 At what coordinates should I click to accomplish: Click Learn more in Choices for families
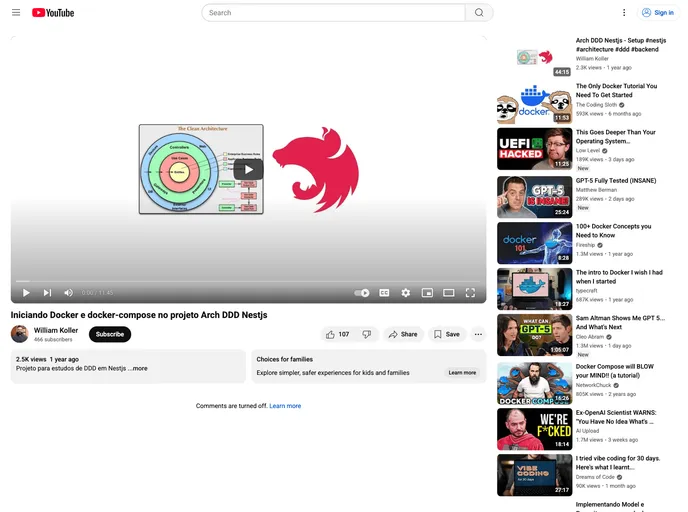462,372
